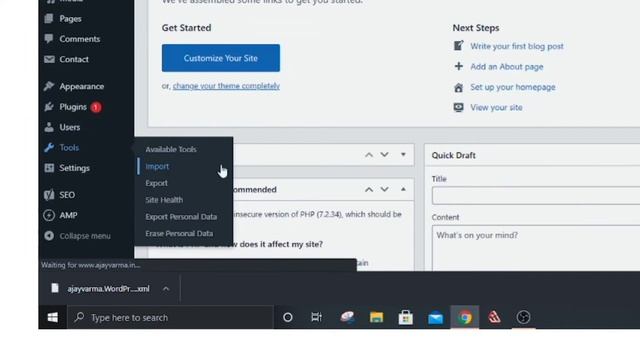Open the Add an About page link
This screenshot has width=640, height=360.
507,67
